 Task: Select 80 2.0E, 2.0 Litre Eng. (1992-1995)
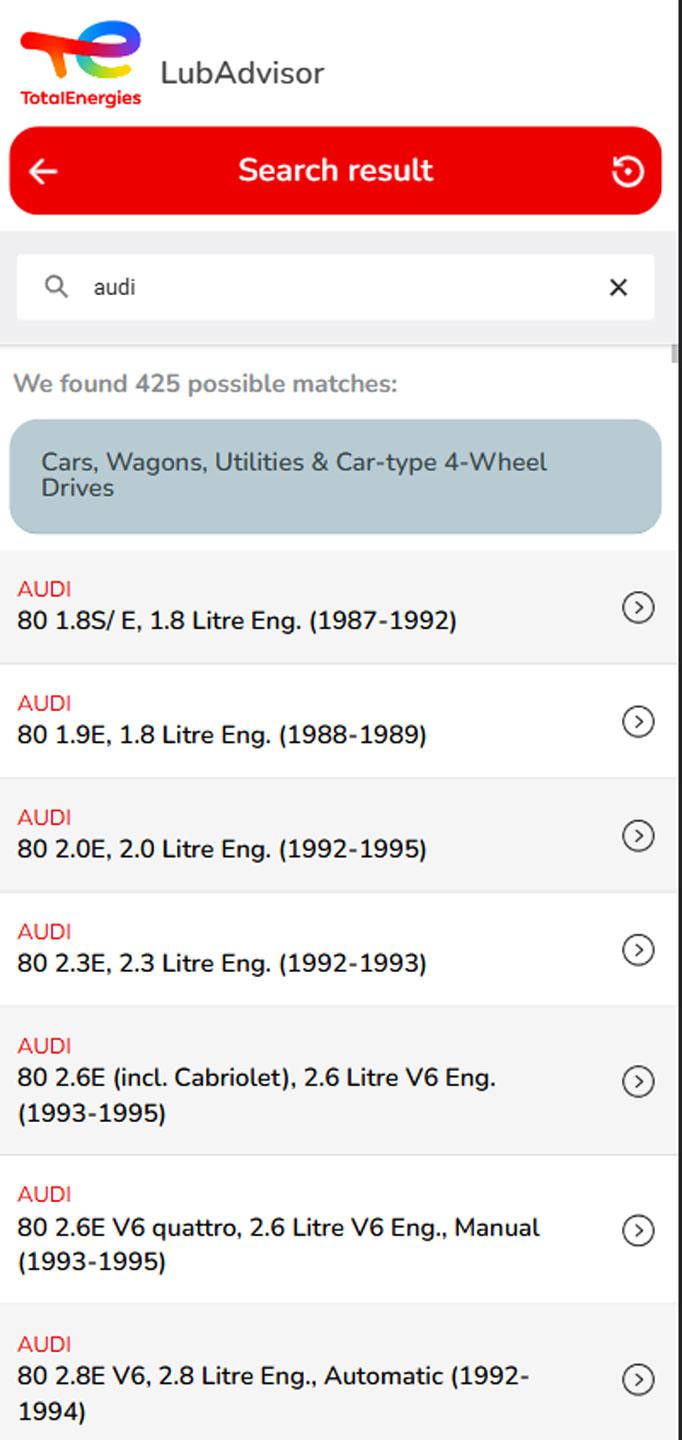(222, 849)
